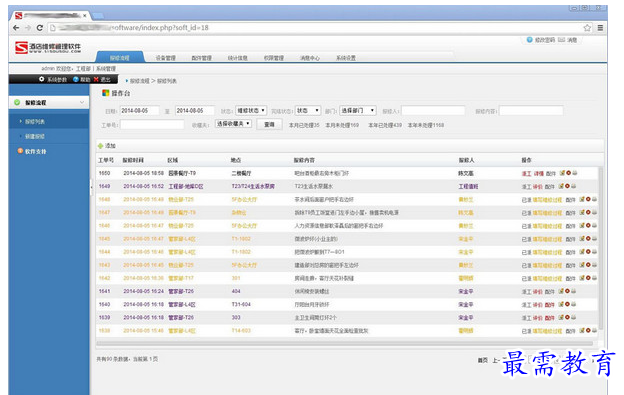The width and height of the screenshot is (624, 395).
Task: Click the edit icon in row 1638
Action: coord(582,331)
